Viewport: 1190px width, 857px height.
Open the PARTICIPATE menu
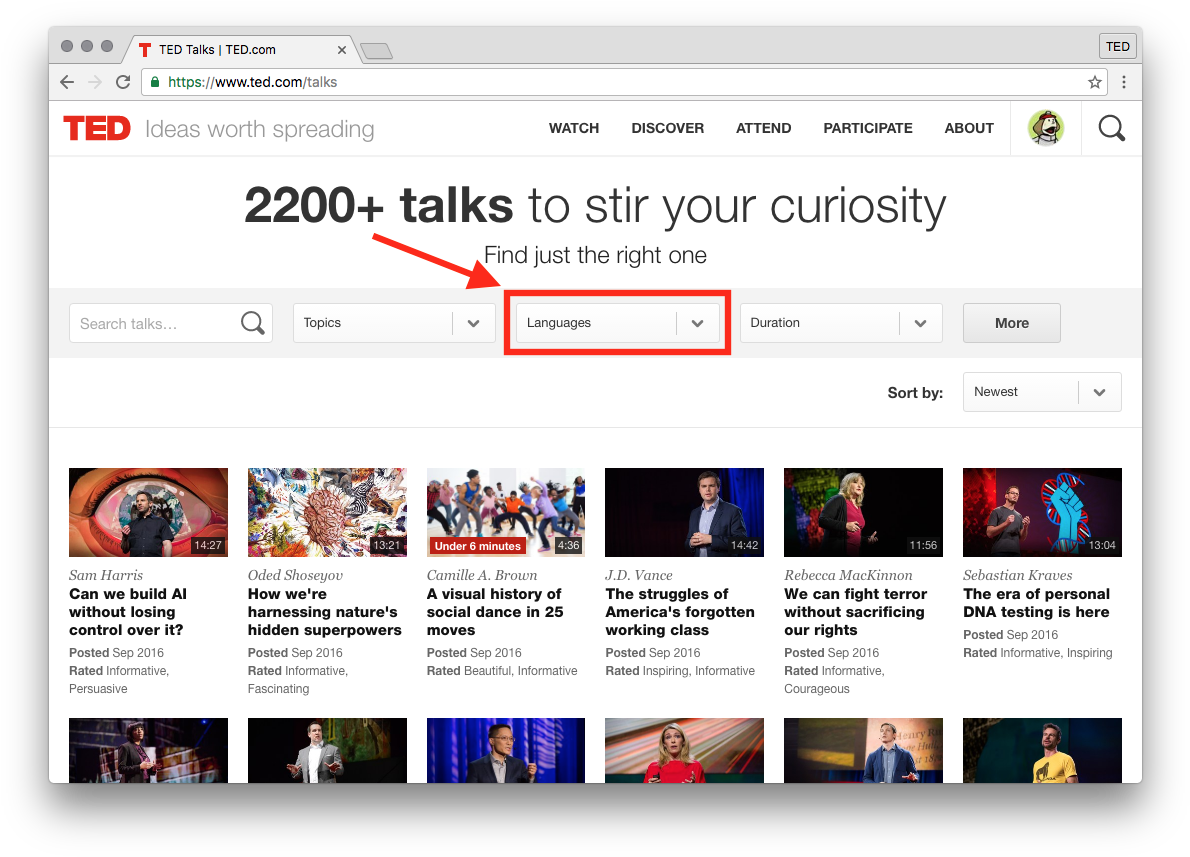(x=868, y=128)
